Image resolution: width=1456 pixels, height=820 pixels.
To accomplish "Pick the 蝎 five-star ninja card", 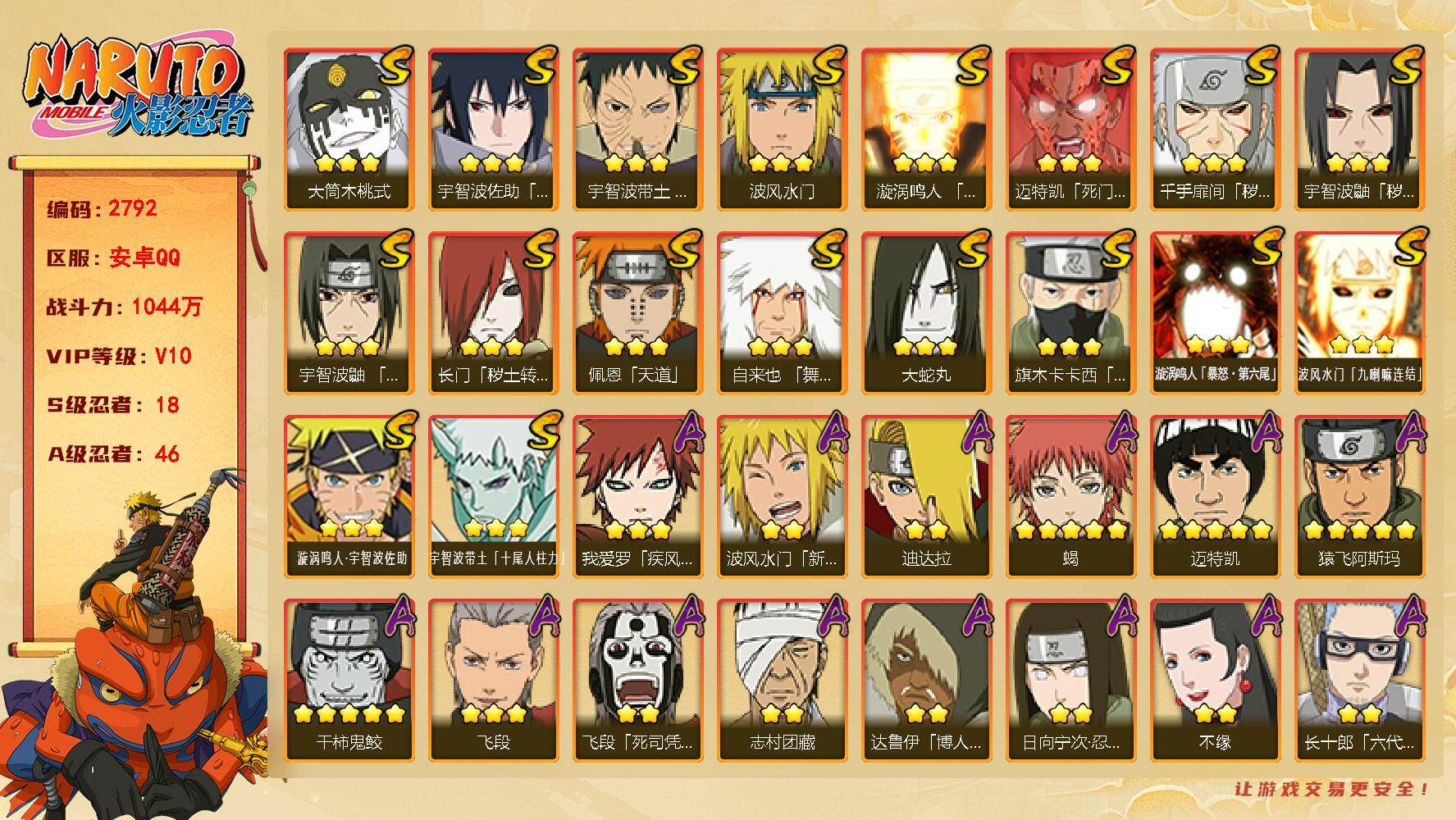I will [1071, 497].
